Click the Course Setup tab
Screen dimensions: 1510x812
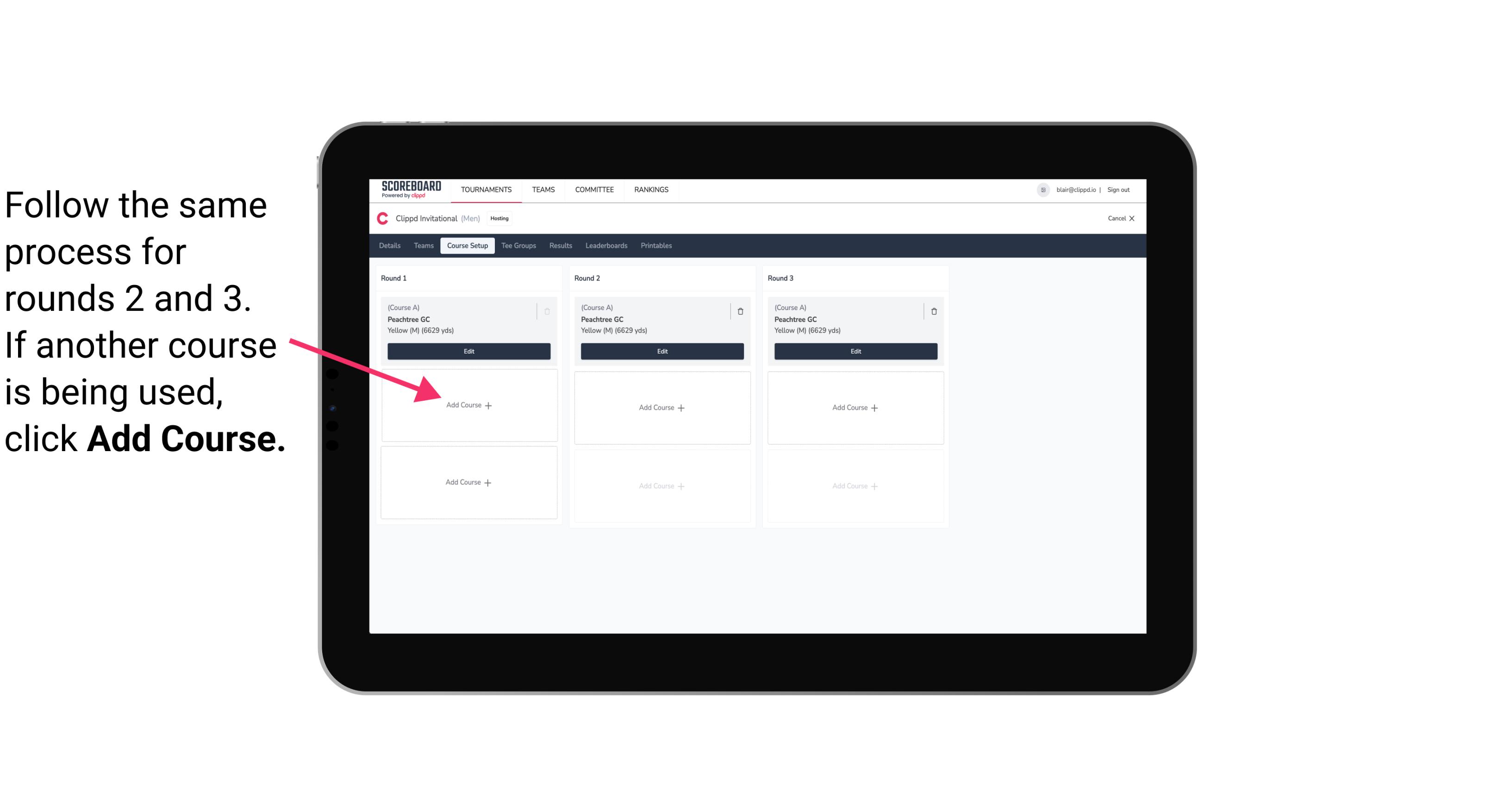tap(468, 245)
